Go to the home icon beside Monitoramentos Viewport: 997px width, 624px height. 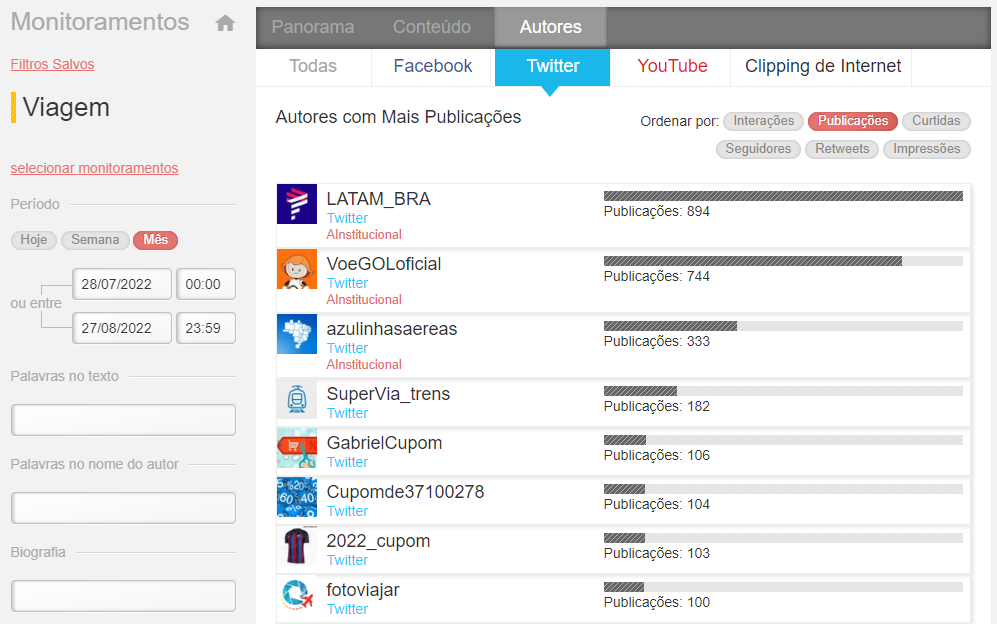click(225, 24)
